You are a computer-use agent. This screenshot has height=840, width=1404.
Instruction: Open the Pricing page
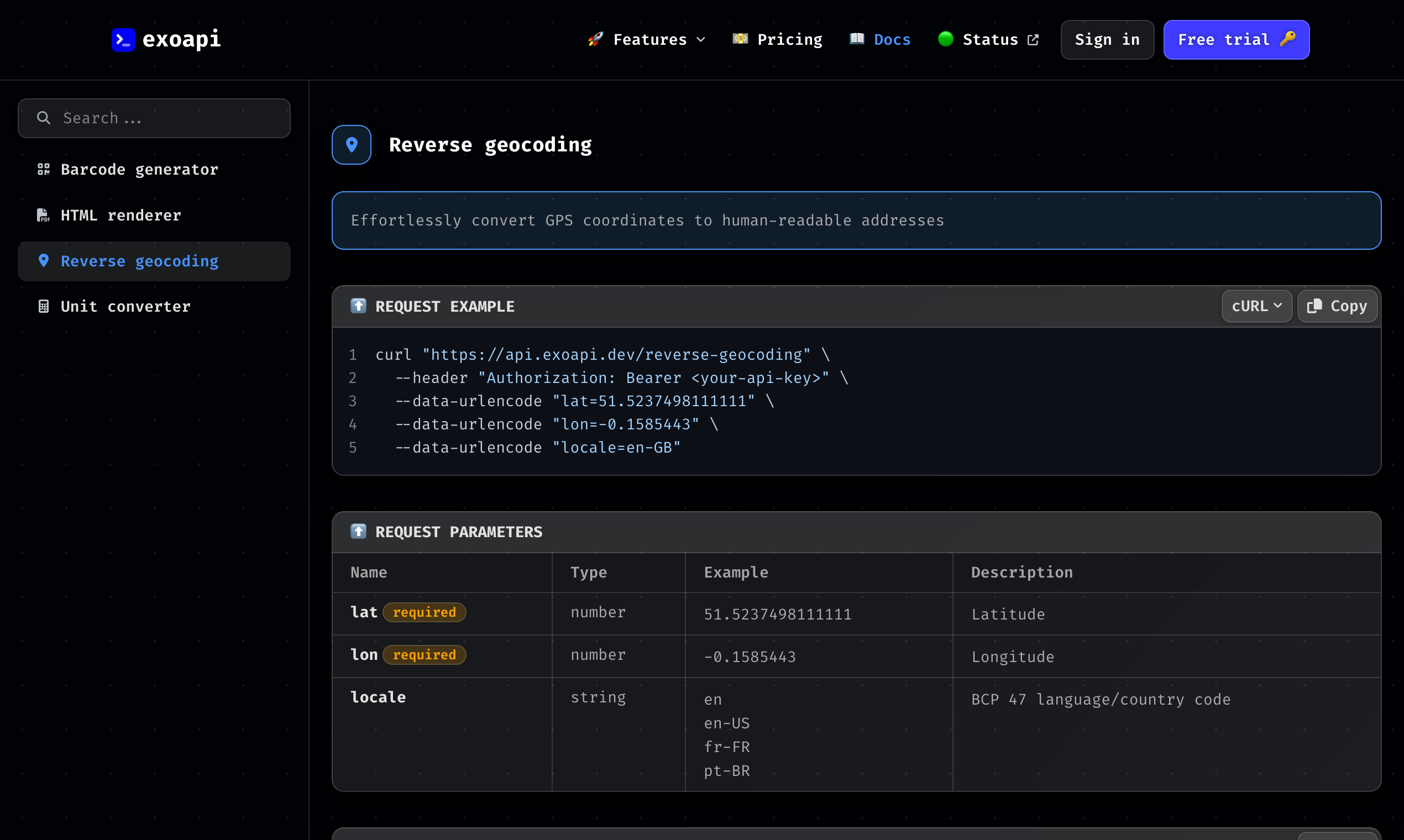pos(778,40)
